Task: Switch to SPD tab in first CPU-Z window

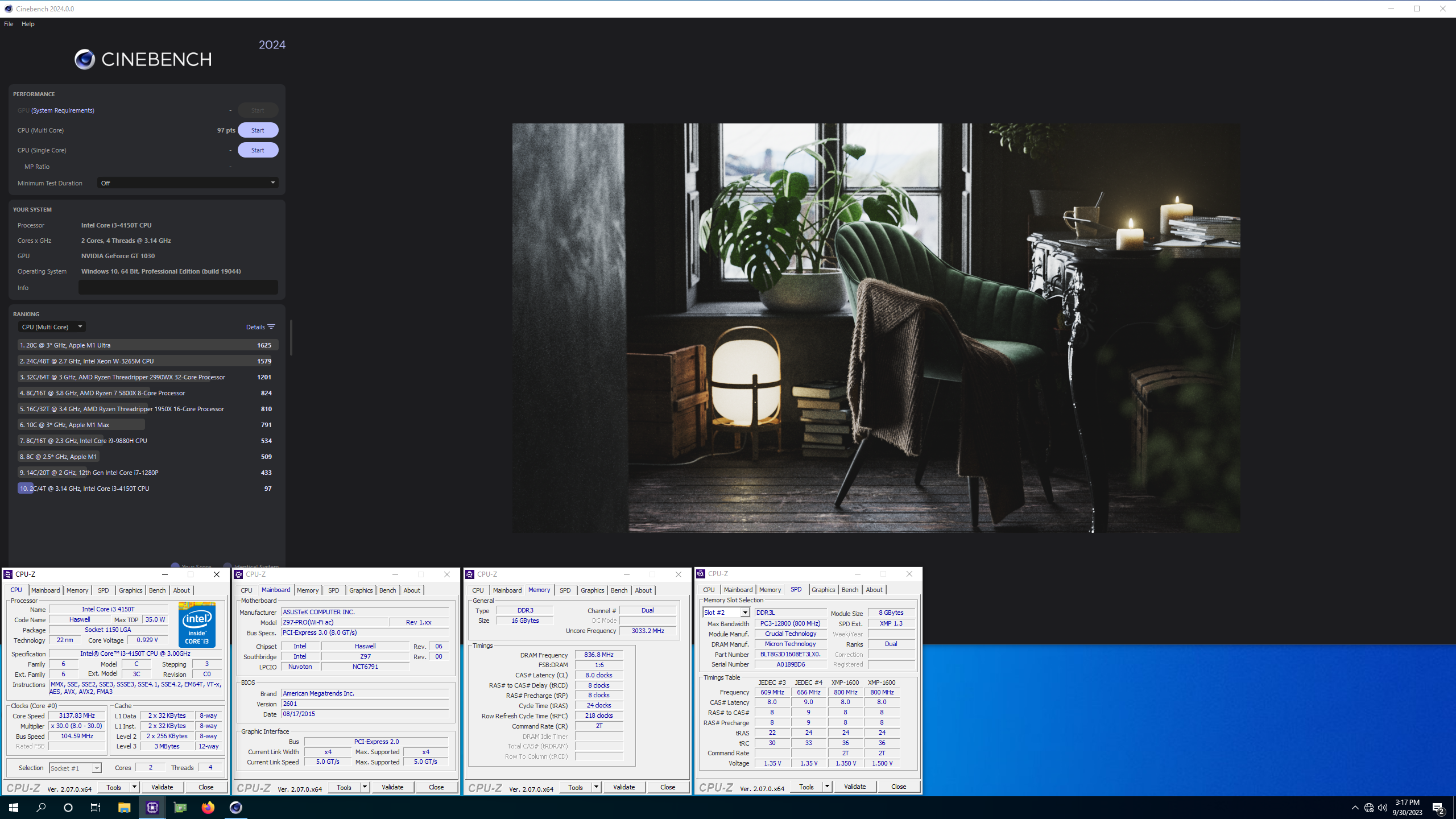Action: click(103, 590)
